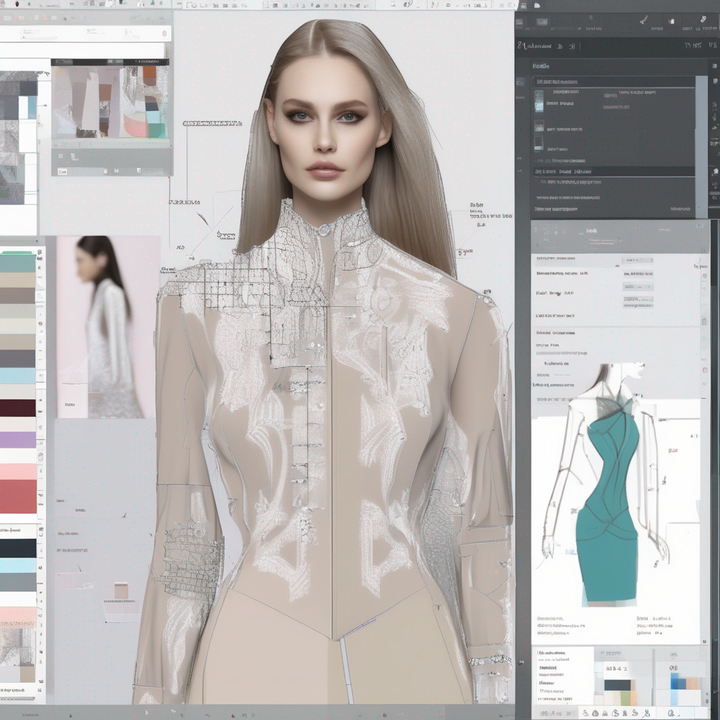
Task: Select the lace patch on the garment's lower sleeve
Action: pyautogui.click(x=193, y=561)
